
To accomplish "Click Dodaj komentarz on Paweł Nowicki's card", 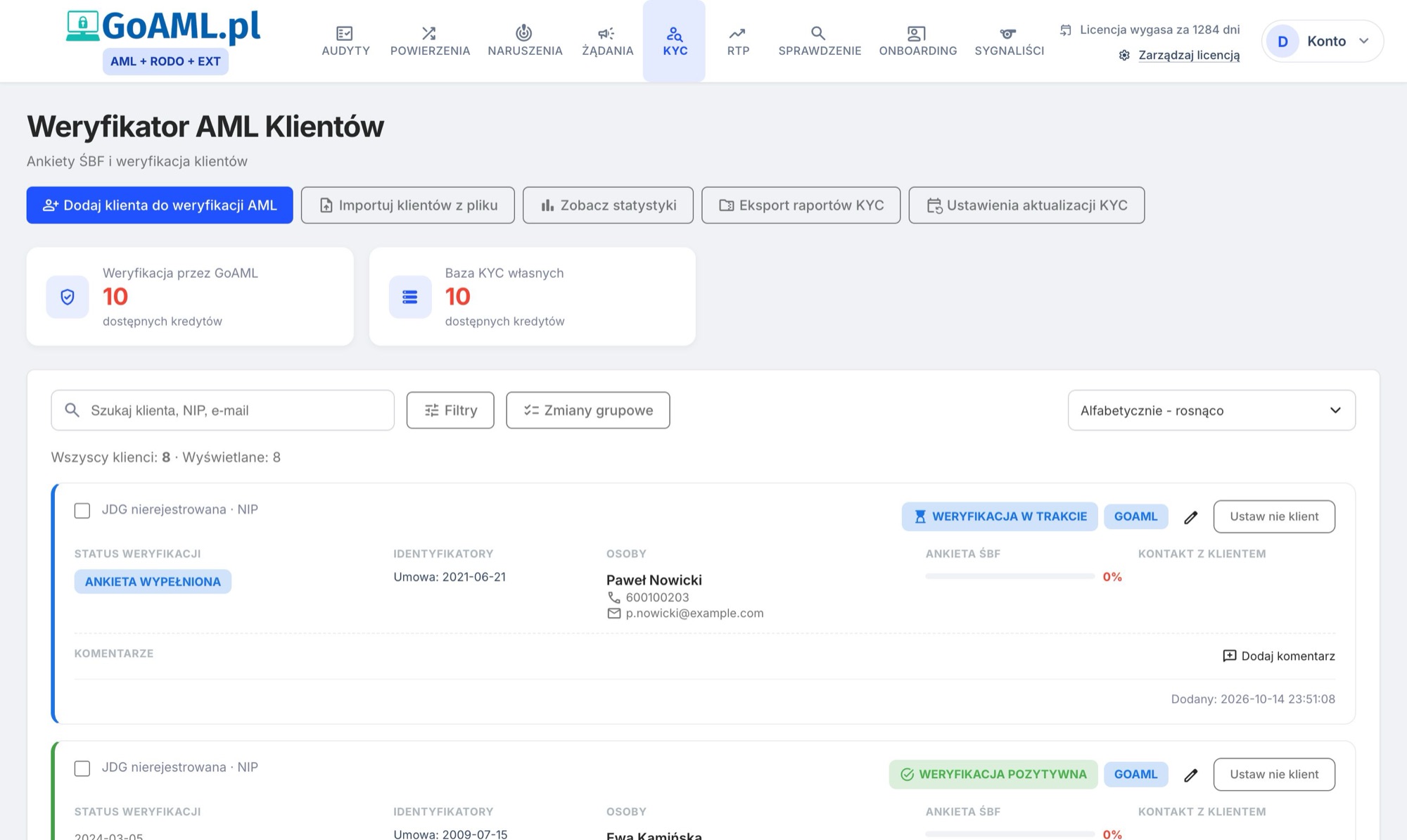I will point(1279,656).
